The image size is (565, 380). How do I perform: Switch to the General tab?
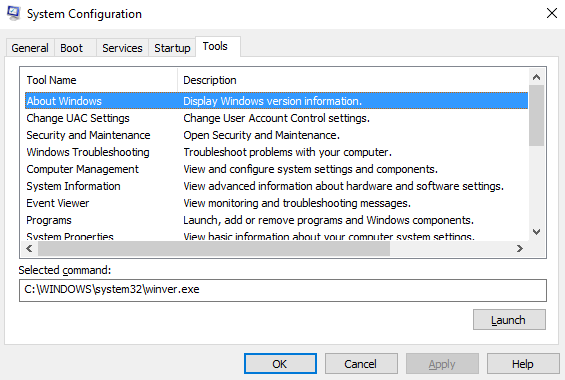pyautogui.click(x=30, y=48)
